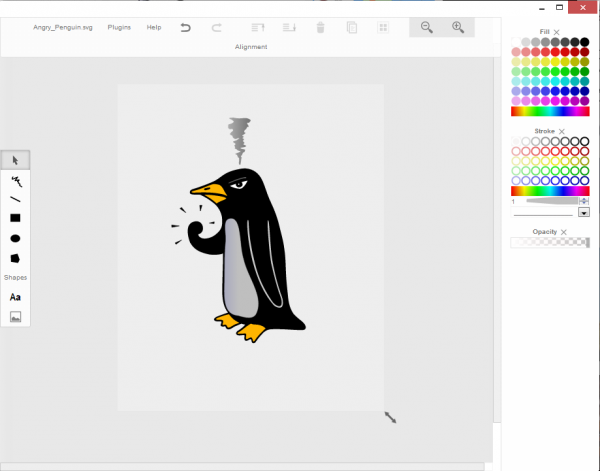This screenshot has height=471, width=600.
Task: Clear the Stroke using its X
Action: point(562,131)
